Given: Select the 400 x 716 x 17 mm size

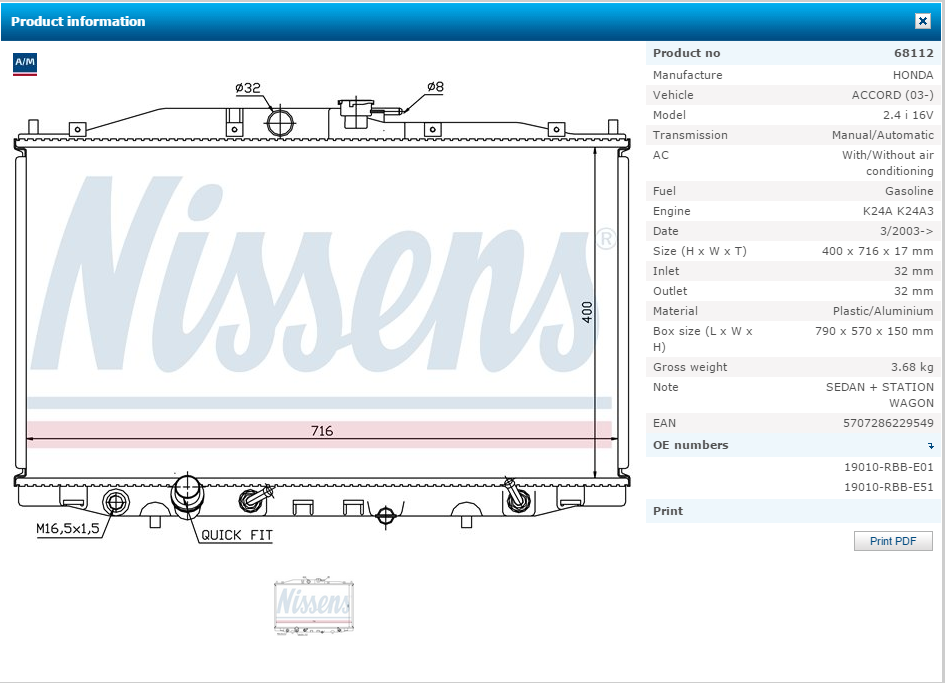Looking at the screenshot, I should 878,251.
